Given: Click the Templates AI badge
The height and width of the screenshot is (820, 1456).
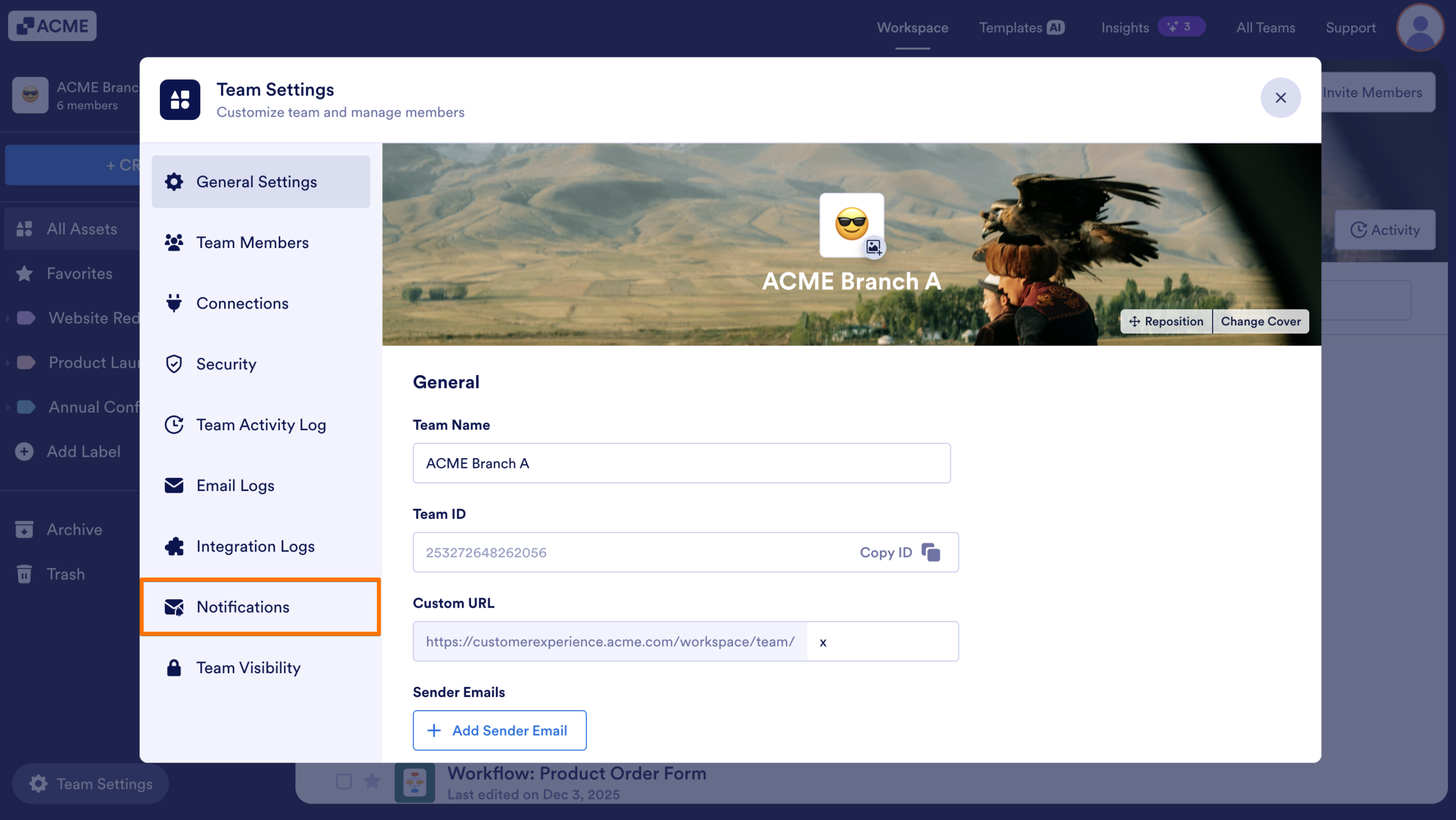Looking at the screenshot, I should coord(1056,27).
